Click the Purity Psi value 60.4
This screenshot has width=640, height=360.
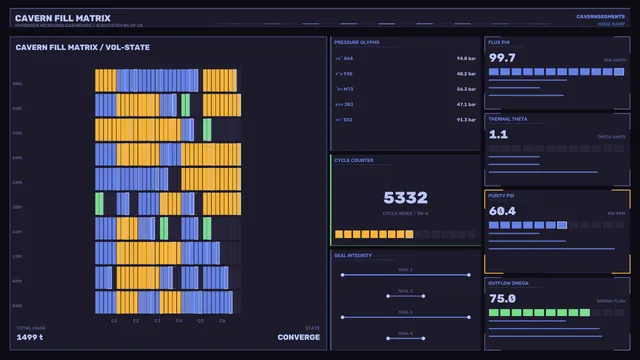(502, 211)
